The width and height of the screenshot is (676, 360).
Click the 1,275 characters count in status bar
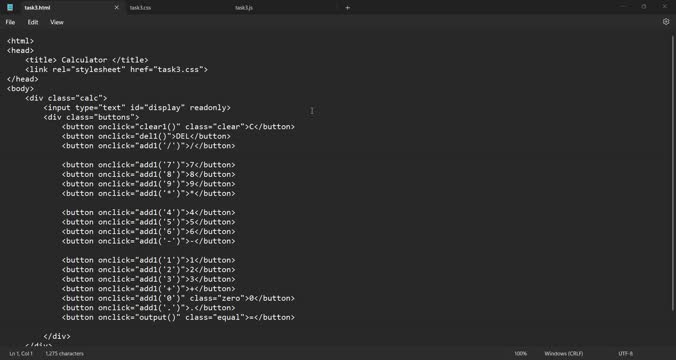[x=65, y=354]
